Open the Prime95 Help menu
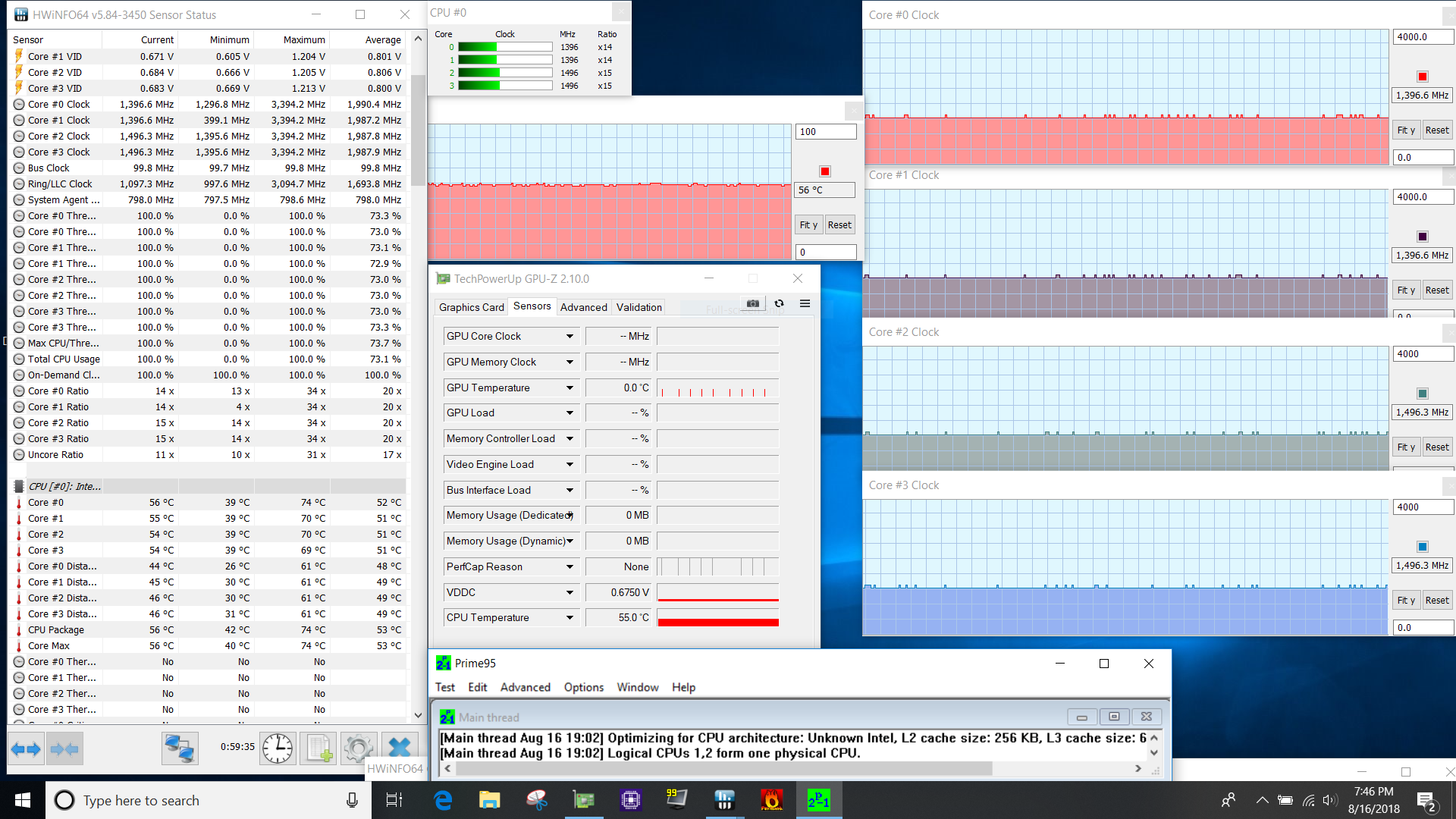 tap(683, 687)
